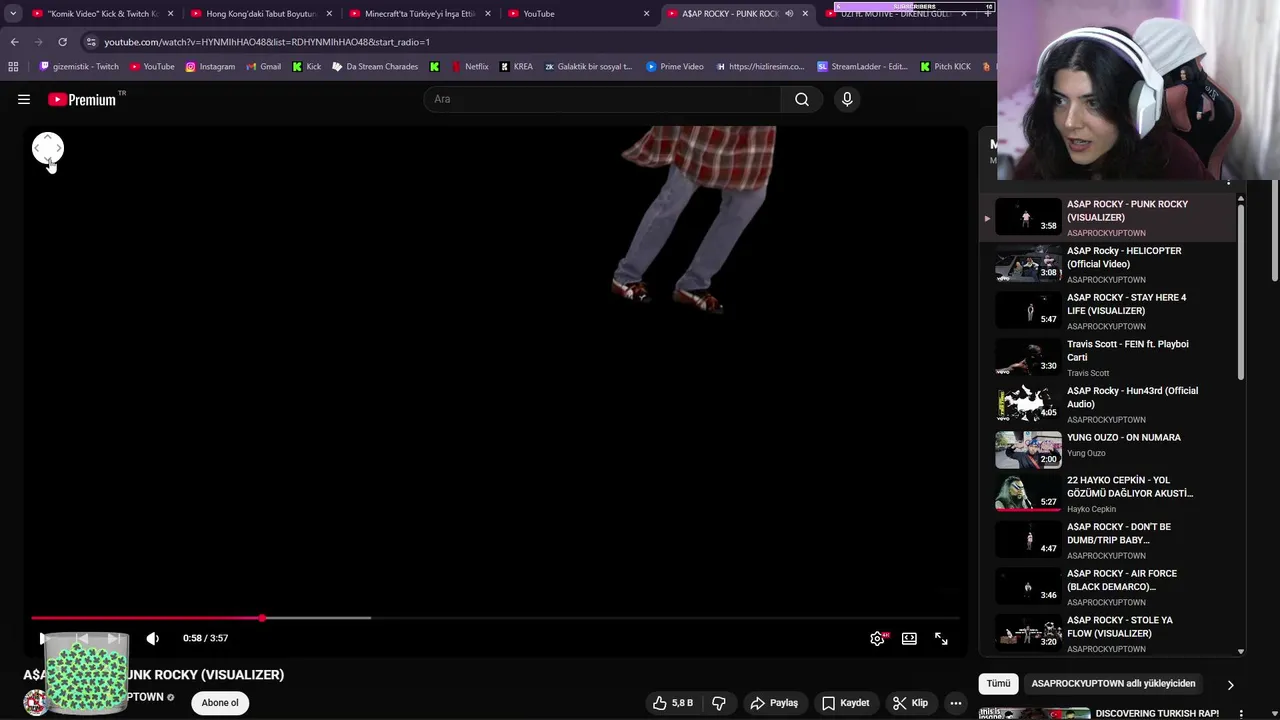The height and width of the screenshot is (720, 1280).
Task: Play 'YUNG OUZO - ON NUMARA' playlist item
Action: point(1110,451)
